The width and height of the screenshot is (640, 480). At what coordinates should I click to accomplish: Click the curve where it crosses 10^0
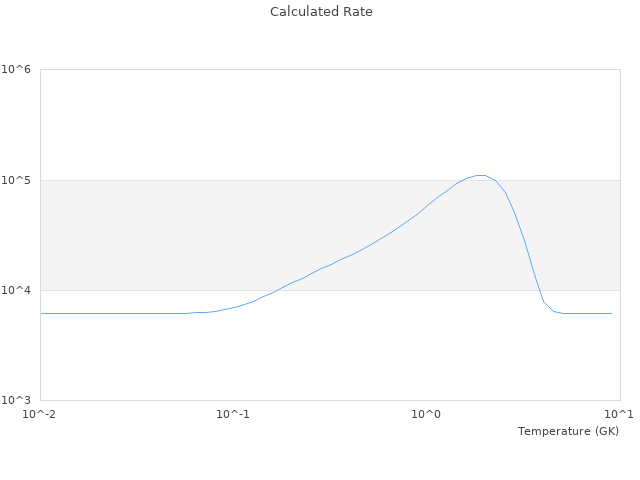tap(426, 207)
